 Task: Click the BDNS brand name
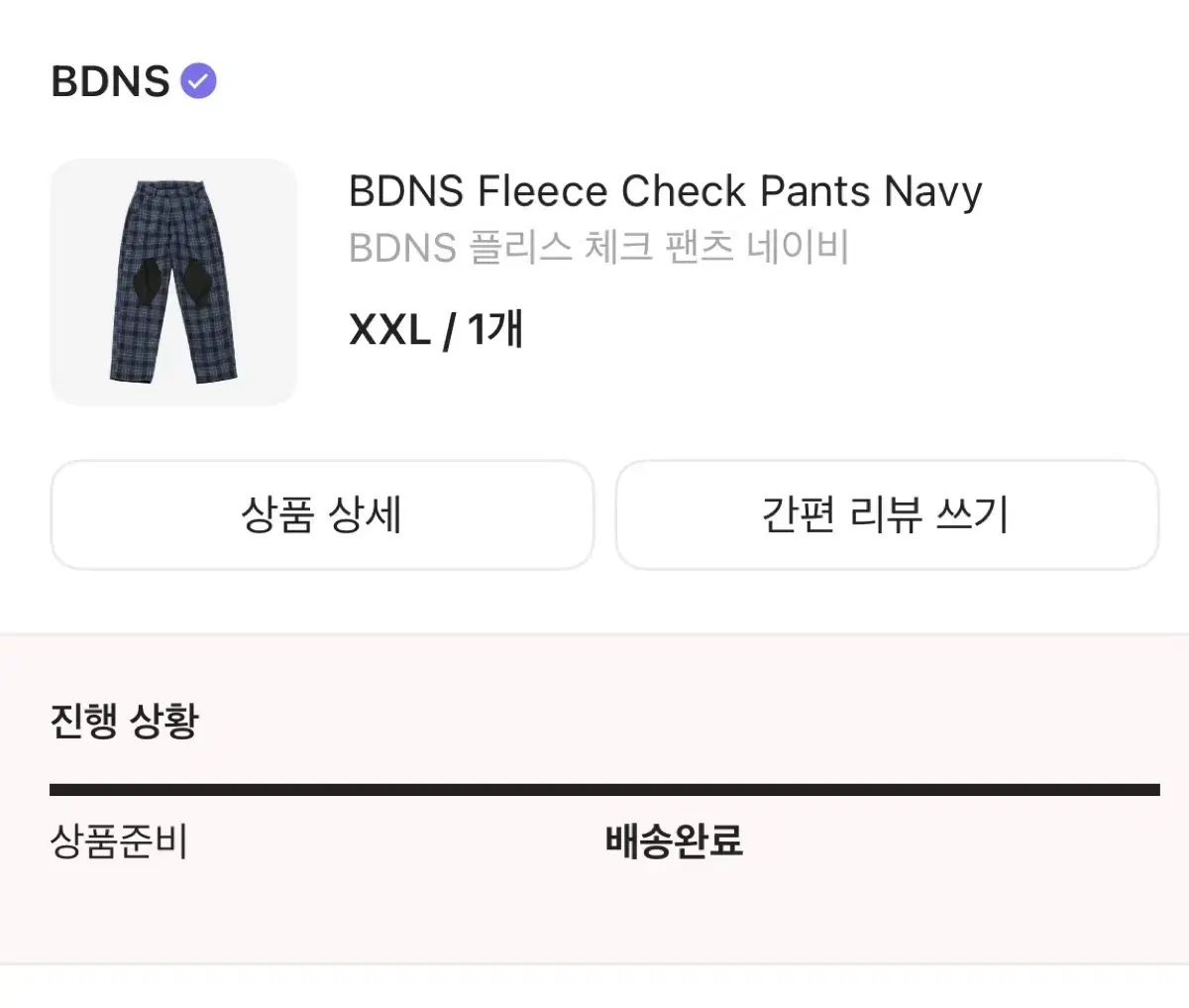tap(109, 80)
